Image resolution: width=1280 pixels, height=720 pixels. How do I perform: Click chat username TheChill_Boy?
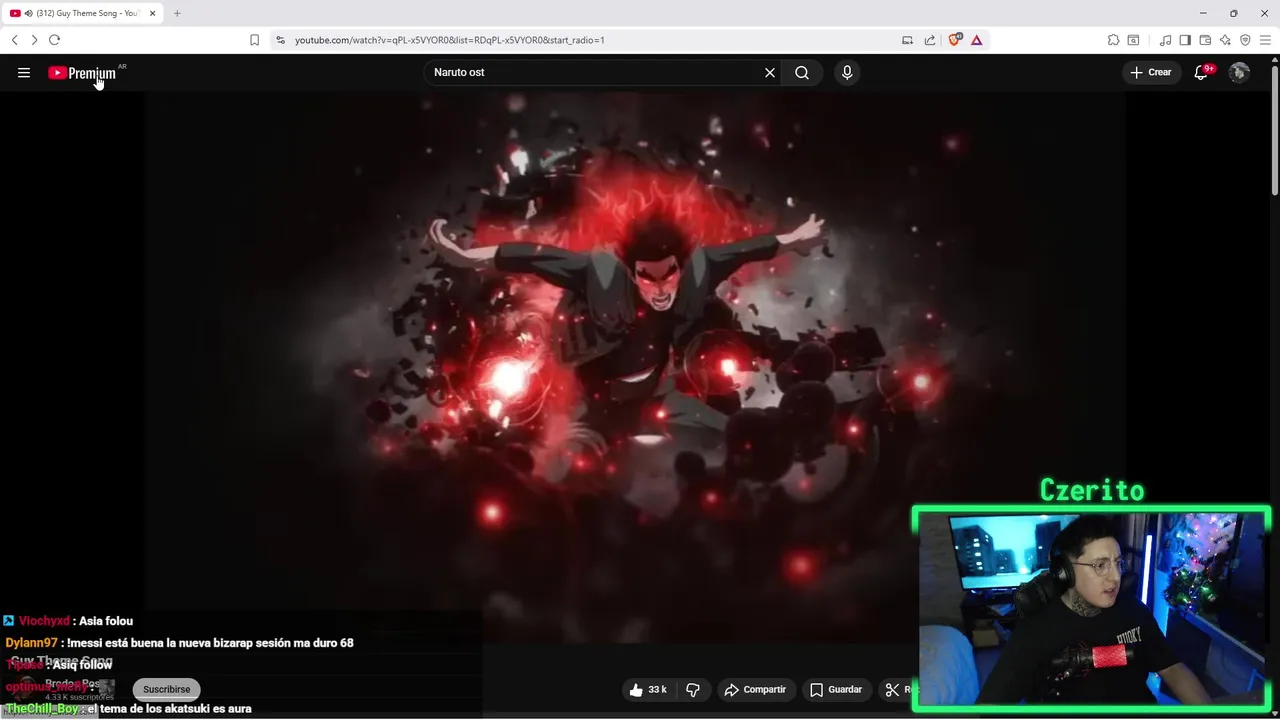pyautogui.click(x=42, y=709)
